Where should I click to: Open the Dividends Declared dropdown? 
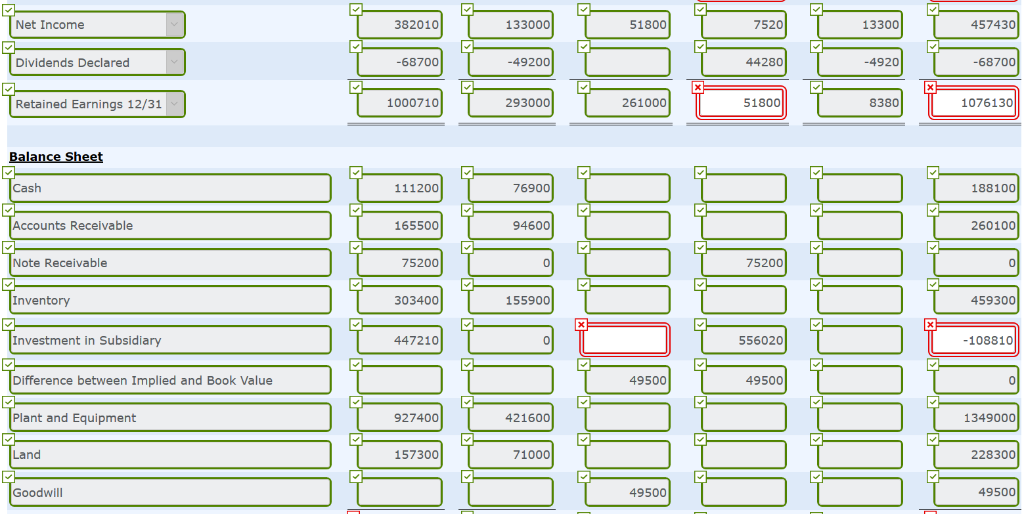click(97, 63)
